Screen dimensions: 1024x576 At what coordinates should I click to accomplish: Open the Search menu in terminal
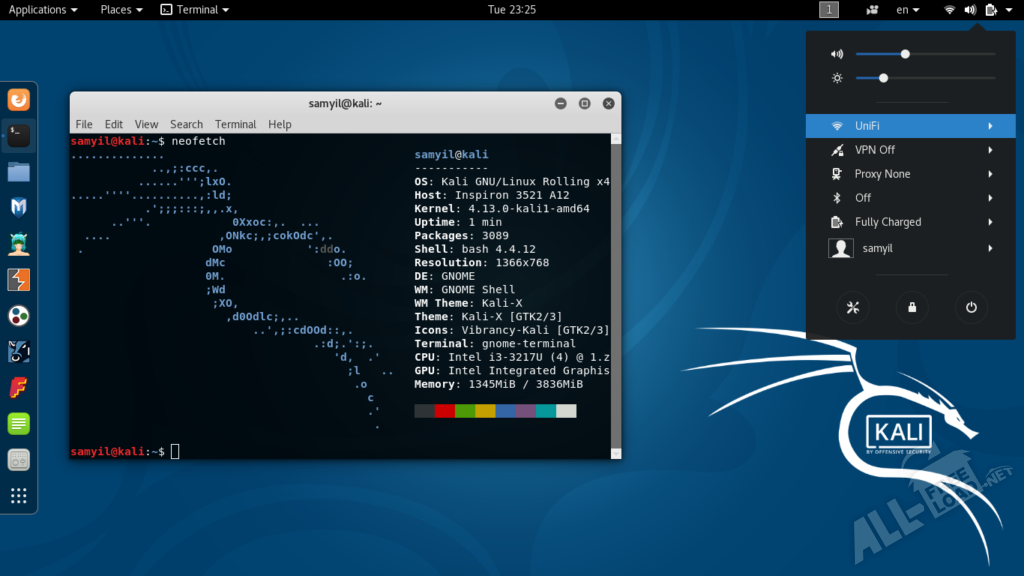pyautogui.click(x=186, y=124)
